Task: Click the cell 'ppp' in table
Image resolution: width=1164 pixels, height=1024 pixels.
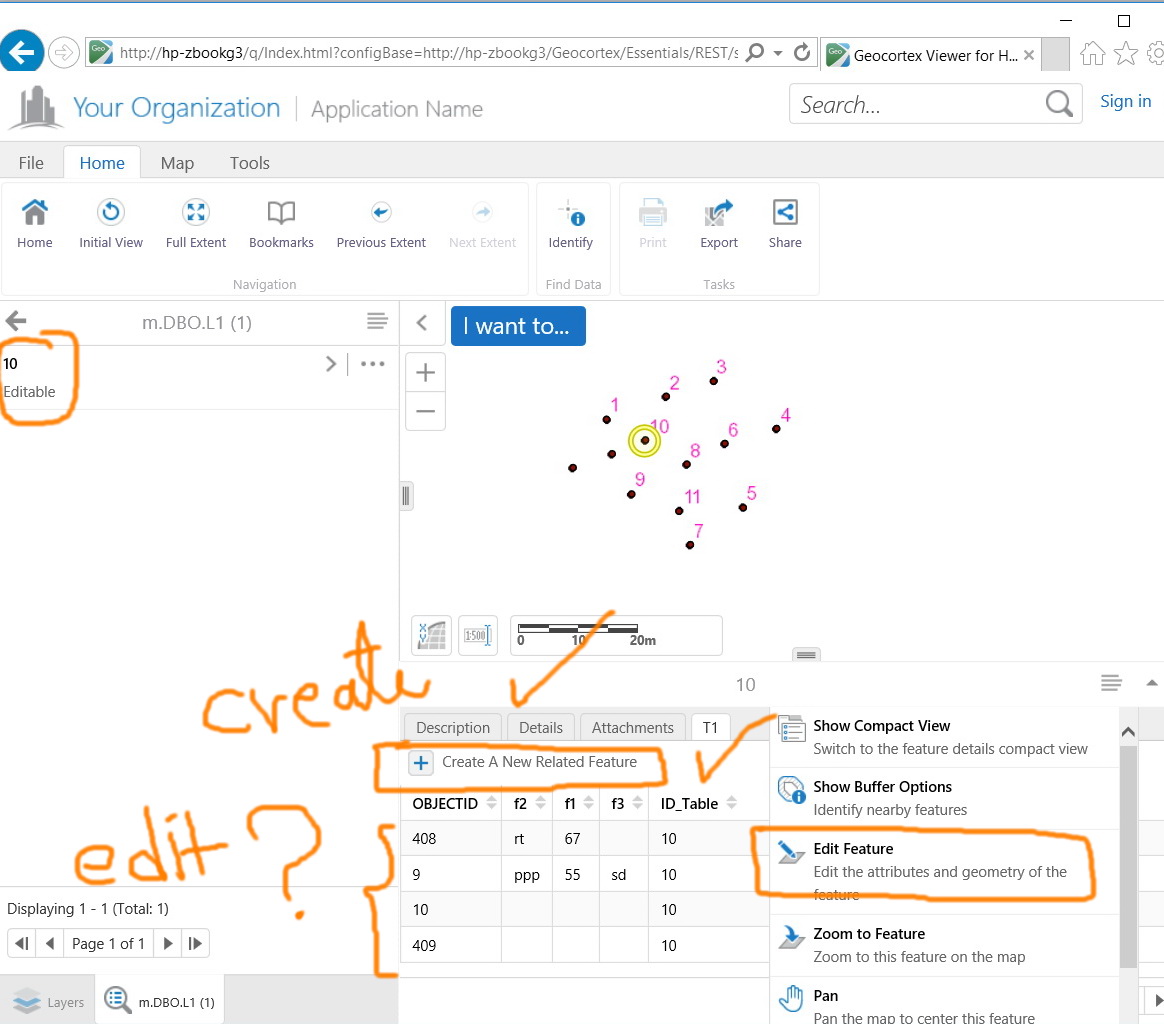Action: click(527, 874)
